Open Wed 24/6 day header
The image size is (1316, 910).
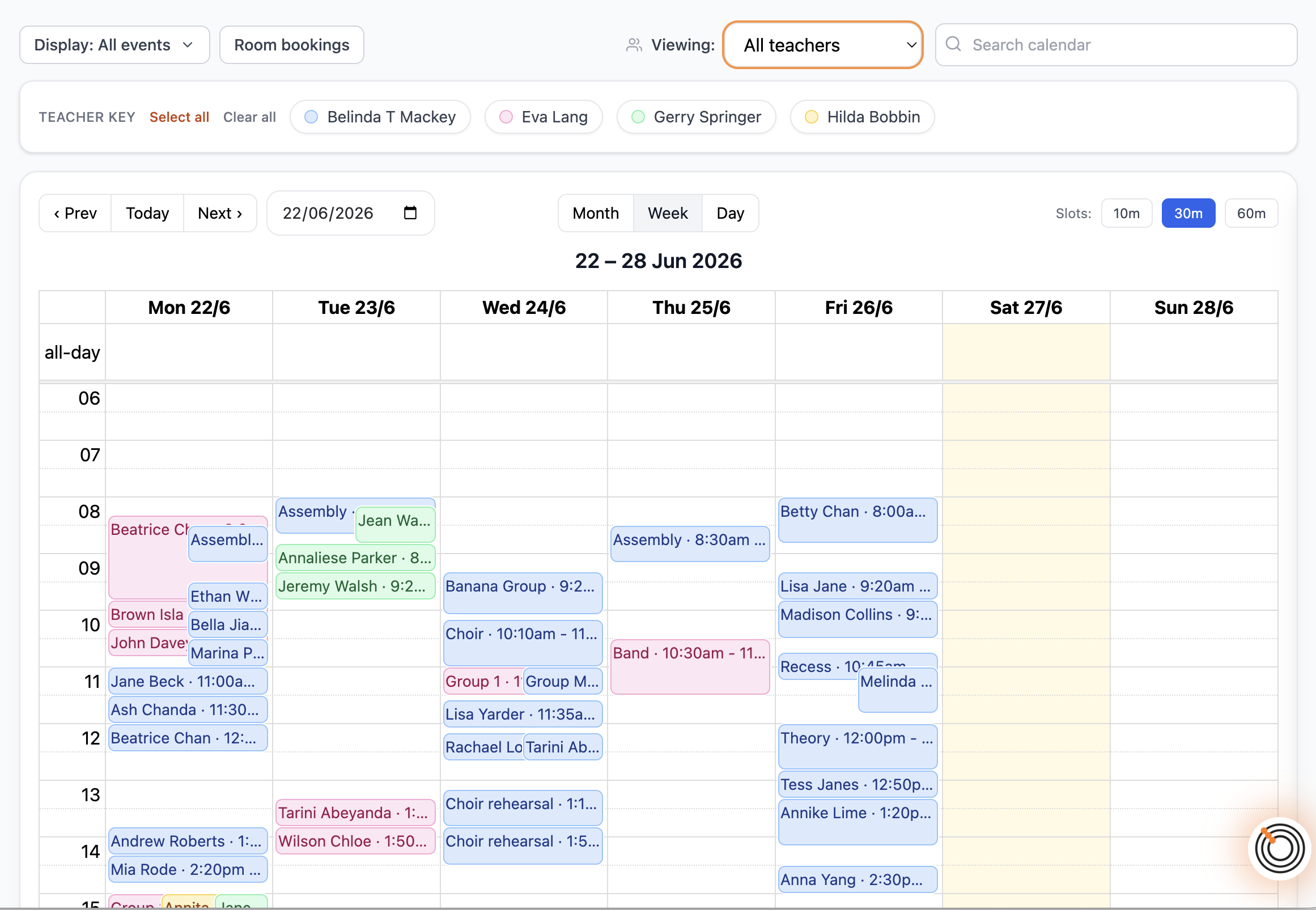pyautogui.click(x=524, y=307)
